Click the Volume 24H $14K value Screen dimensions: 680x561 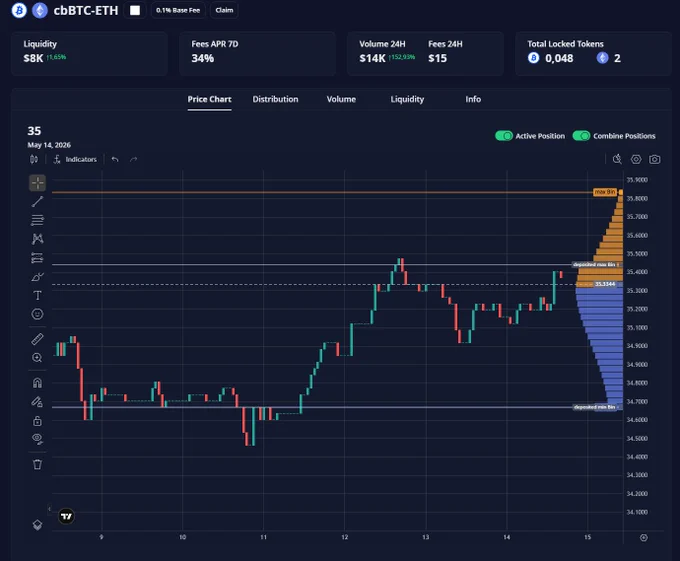click(x=373, y=59)
